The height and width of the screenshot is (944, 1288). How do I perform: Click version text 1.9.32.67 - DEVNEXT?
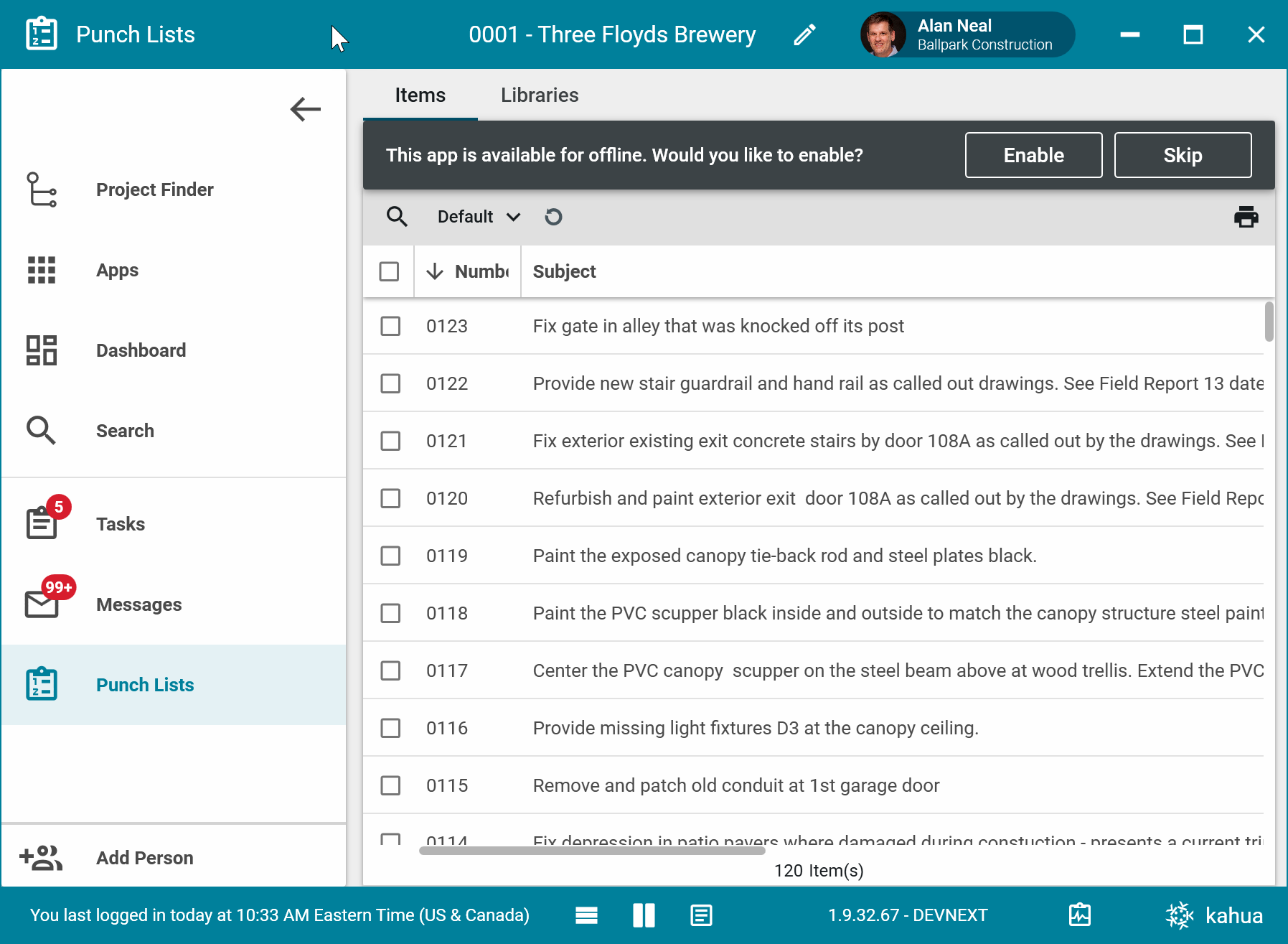908,915
